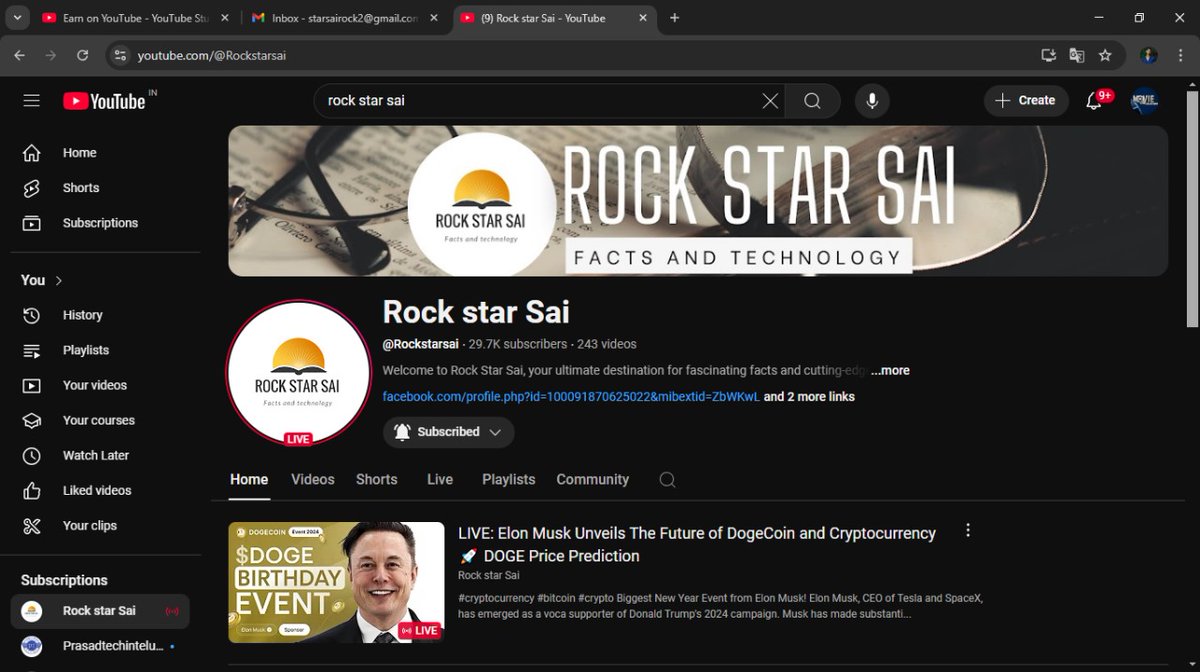
Task: Bookmark this page with star icon
Action: (1105, 55)
